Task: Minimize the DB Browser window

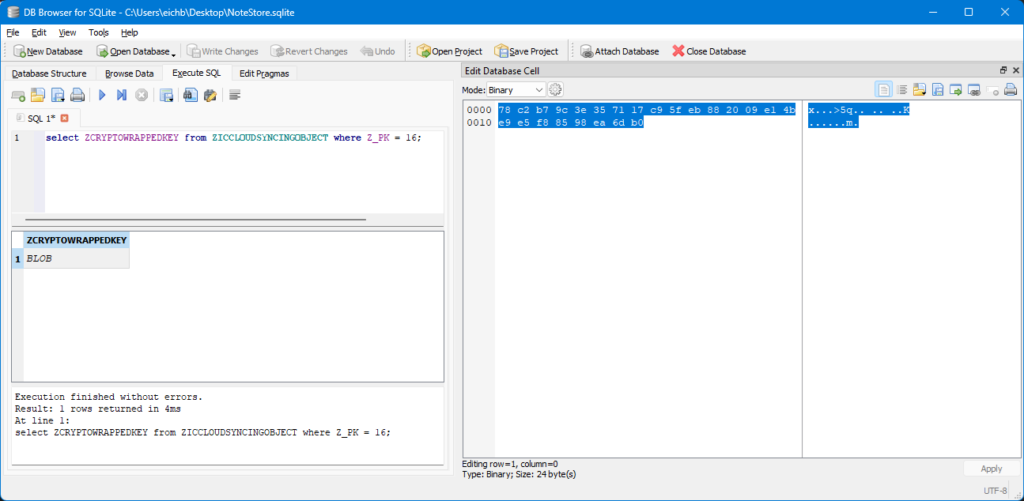Action: click(x=933, y=12)
